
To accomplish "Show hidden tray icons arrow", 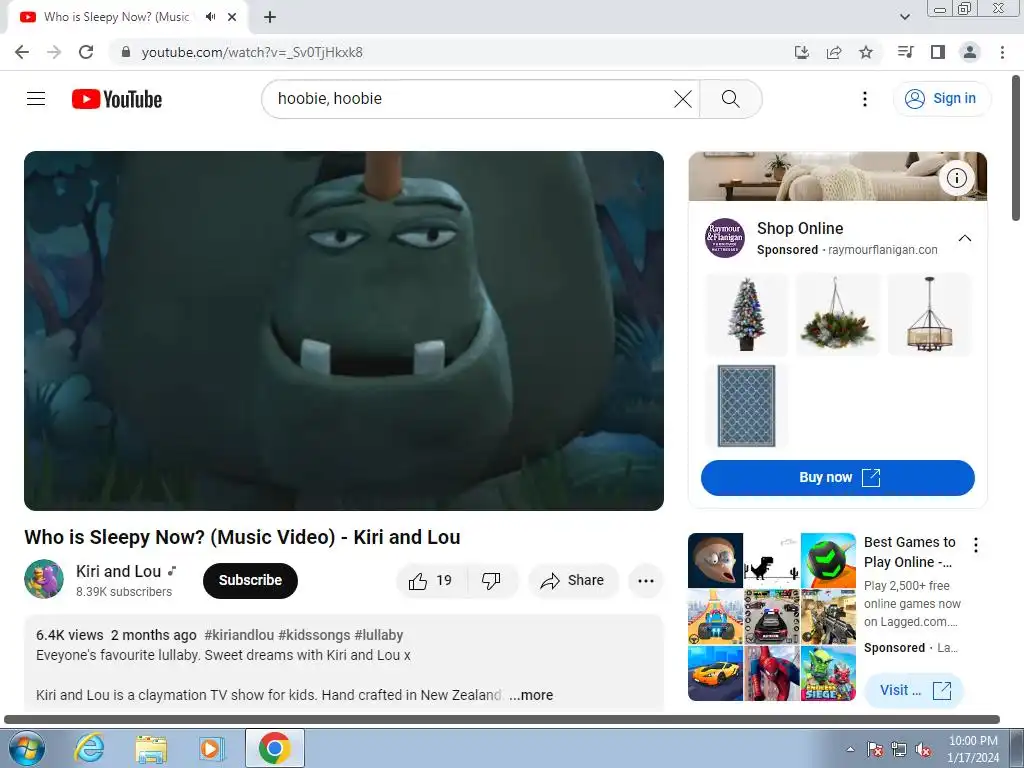I will (850, 749).
